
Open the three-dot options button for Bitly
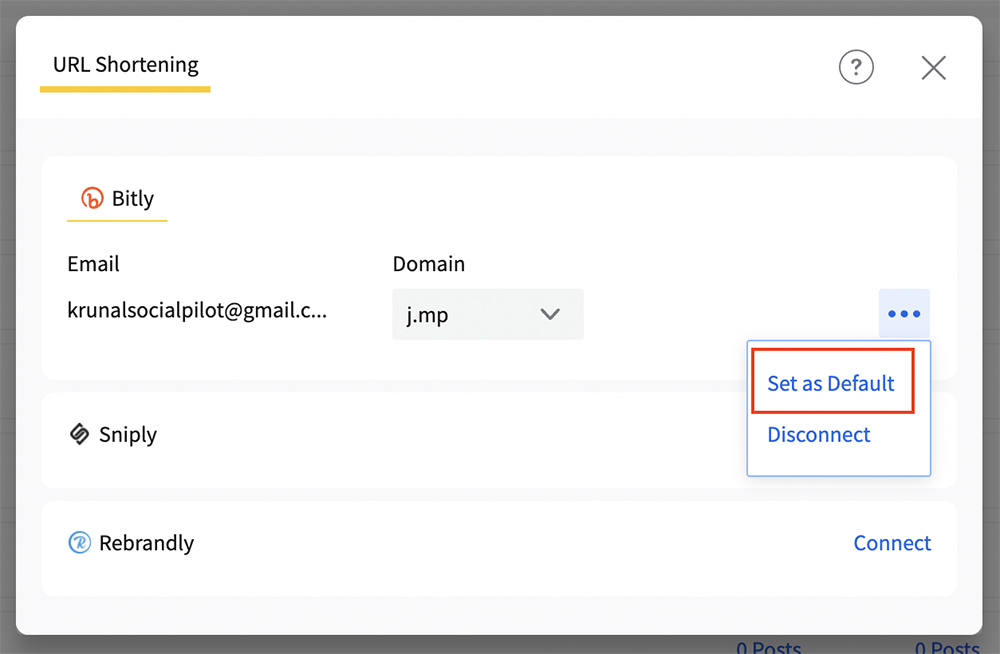coord(904,313)
